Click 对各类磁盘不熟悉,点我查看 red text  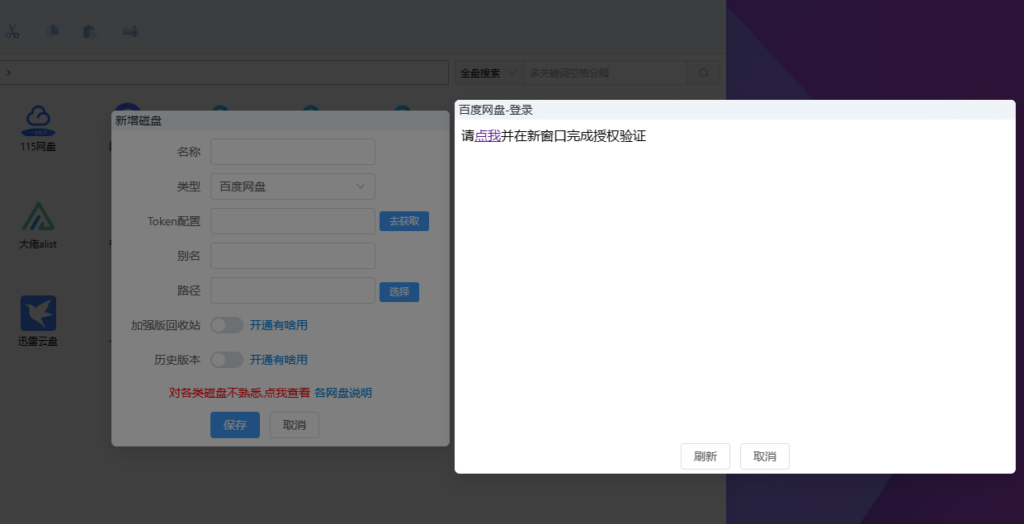click(x=240, y=393)
